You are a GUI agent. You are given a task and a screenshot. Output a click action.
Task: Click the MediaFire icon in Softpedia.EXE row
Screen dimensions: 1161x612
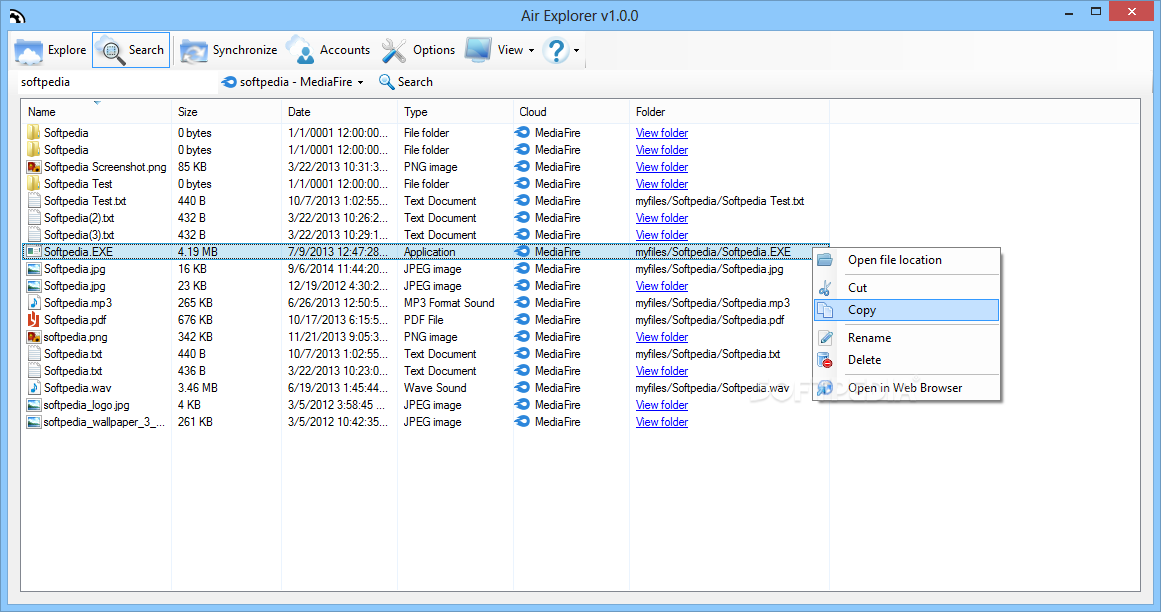tap(523, 252)
